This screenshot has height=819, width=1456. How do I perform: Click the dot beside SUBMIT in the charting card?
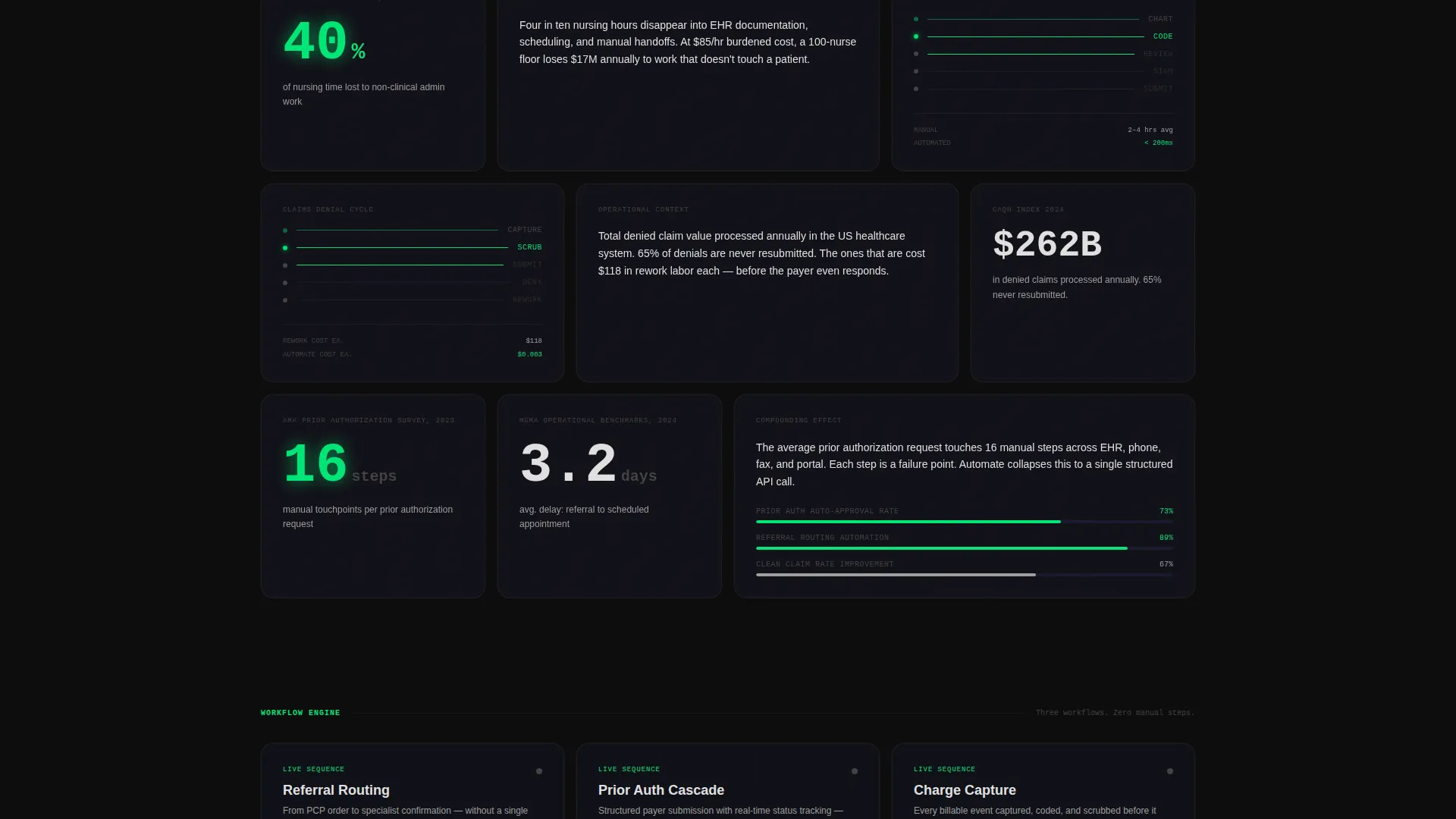coord(916,89)
